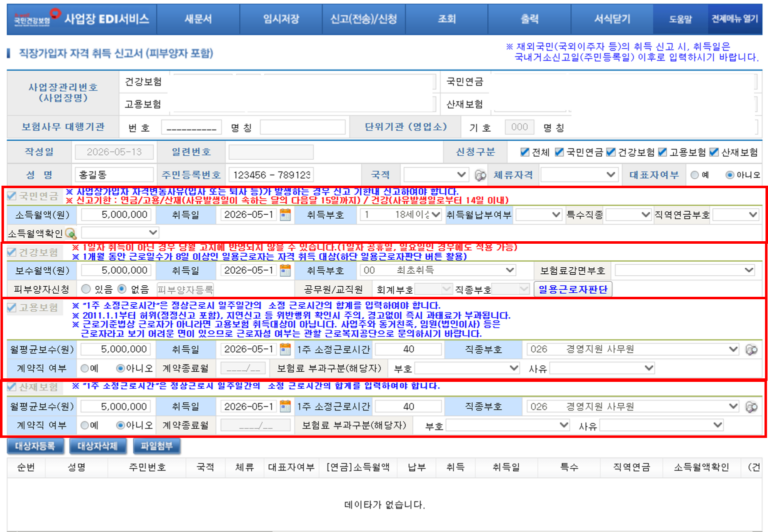Screen dimensions: 768x532
Task: Open 출력 menu
Action: pyautogui.click(x=529, y=19)
